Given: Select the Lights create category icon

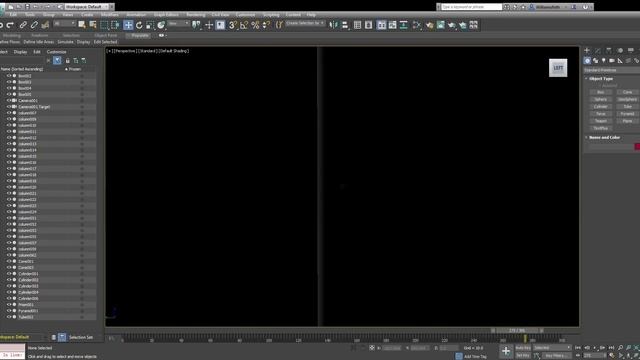Looking at the screenshot, I should [604, 60].
